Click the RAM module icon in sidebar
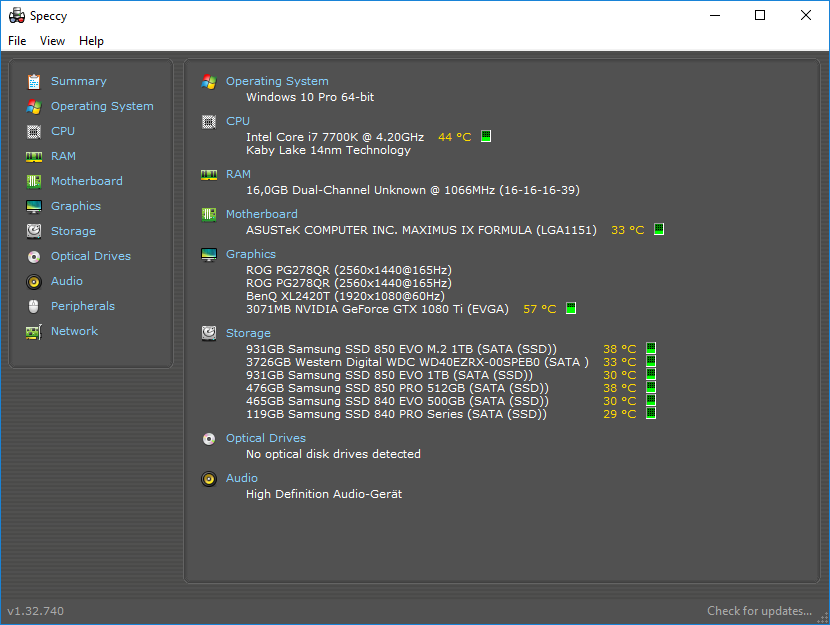 click(34, 157)
